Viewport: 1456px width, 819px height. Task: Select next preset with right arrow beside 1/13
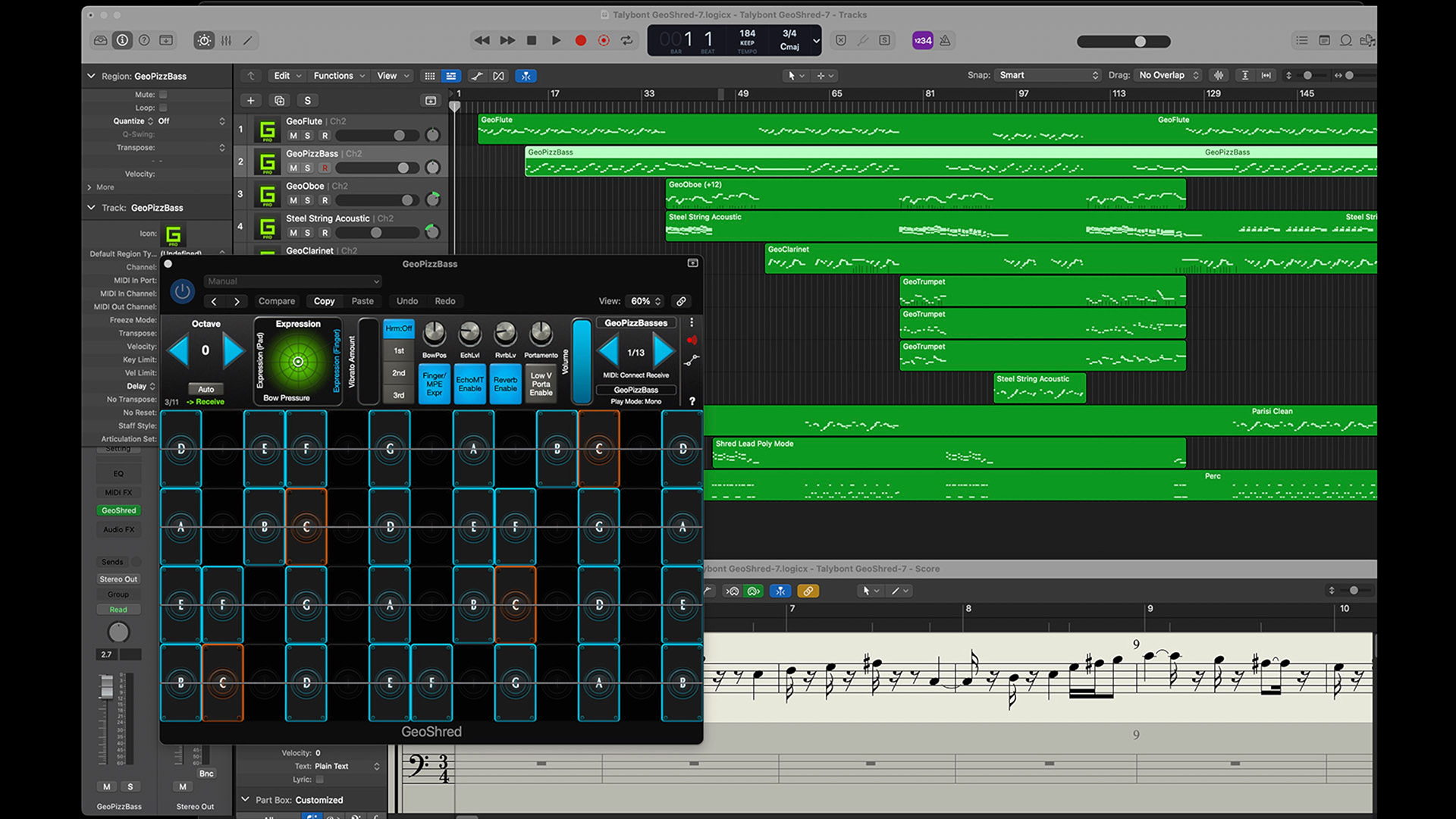coord(664,352)
